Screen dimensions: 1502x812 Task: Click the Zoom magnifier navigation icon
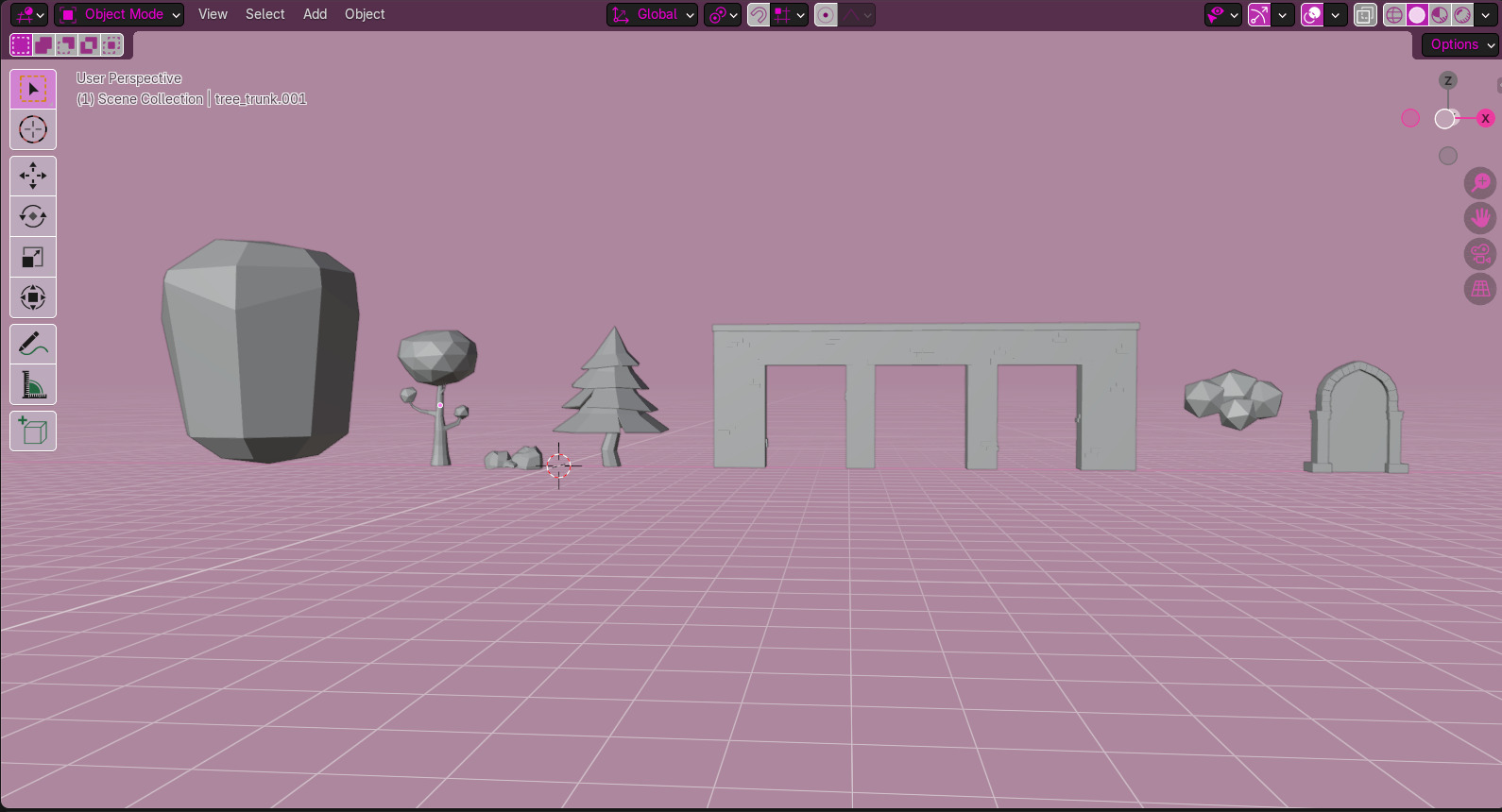(x=1480, y=183)
